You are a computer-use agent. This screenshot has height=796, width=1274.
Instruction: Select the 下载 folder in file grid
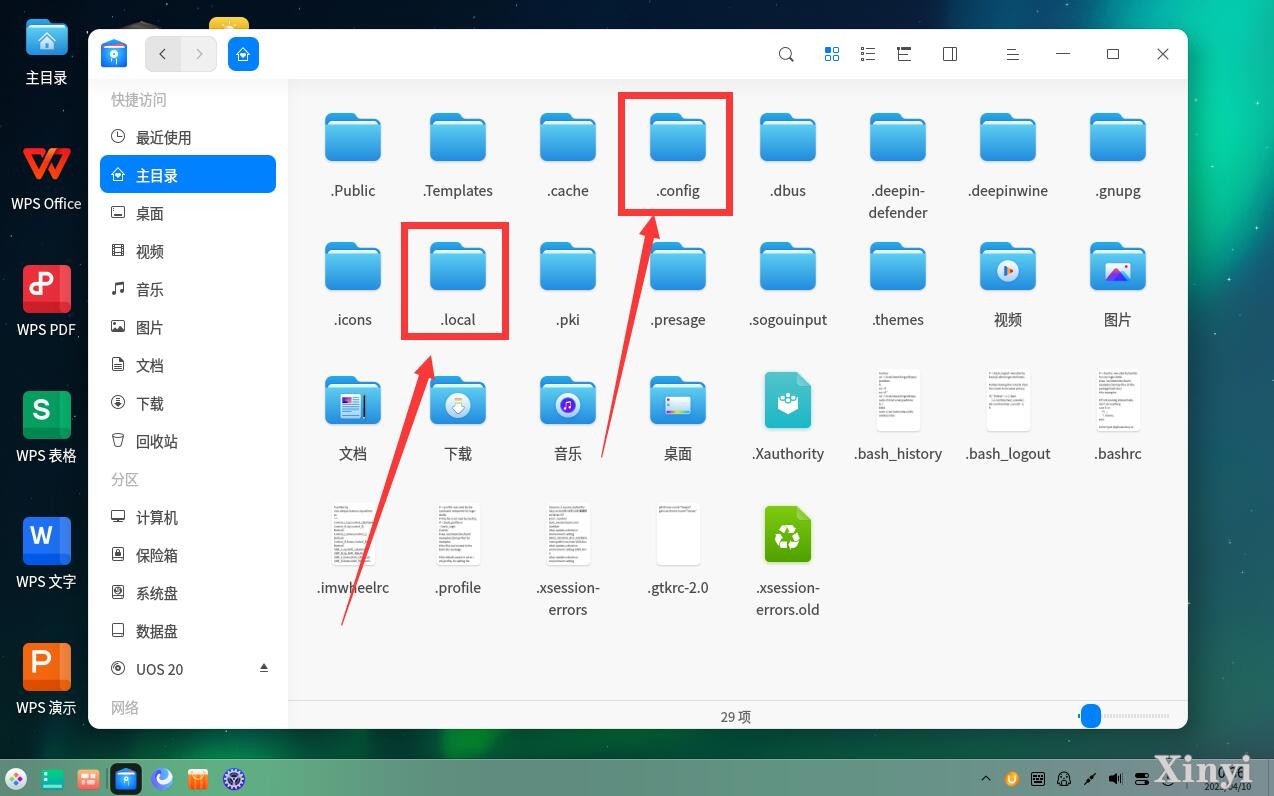pos(458,401)
